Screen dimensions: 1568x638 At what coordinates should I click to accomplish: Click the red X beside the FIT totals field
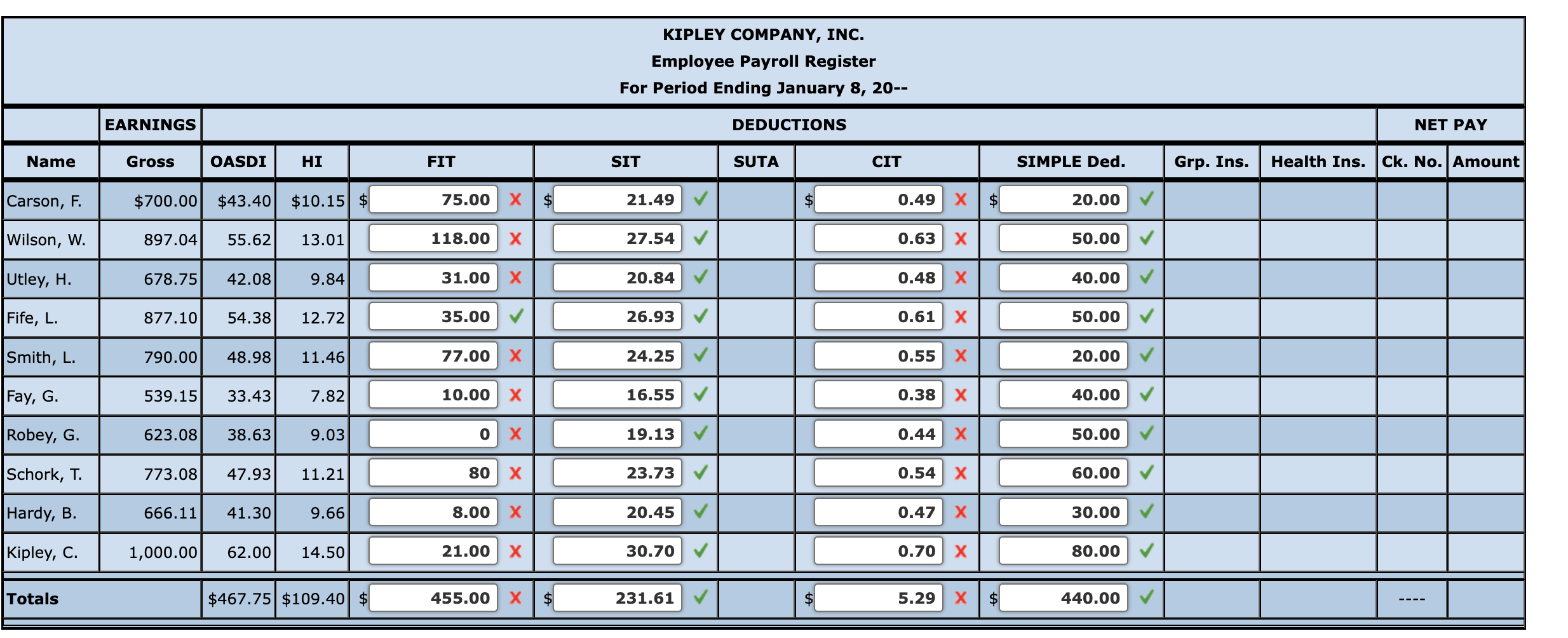pos(516,597)
